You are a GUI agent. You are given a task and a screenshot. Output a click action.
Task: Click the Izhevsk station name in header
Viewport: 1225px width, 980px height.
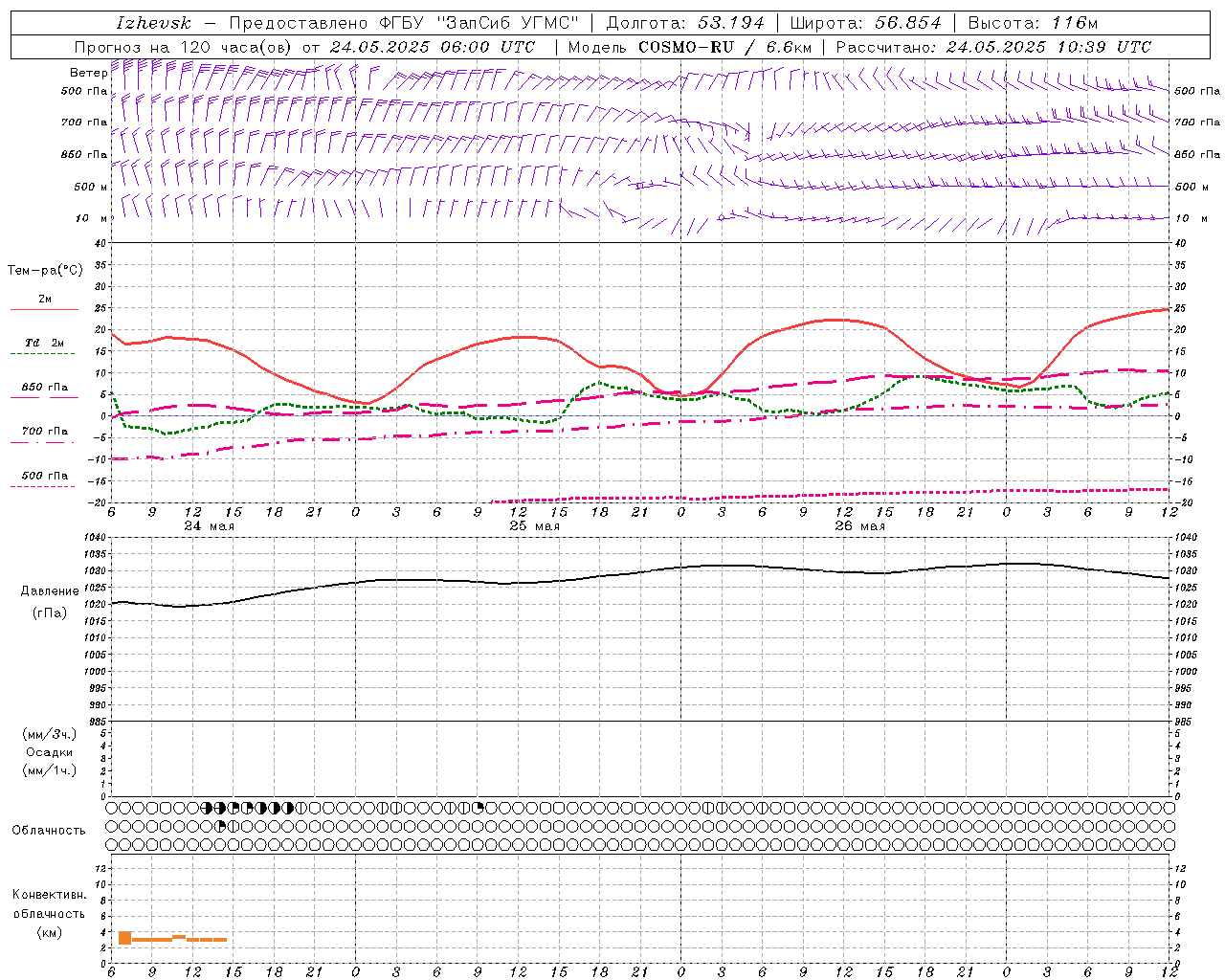(153, 23)
